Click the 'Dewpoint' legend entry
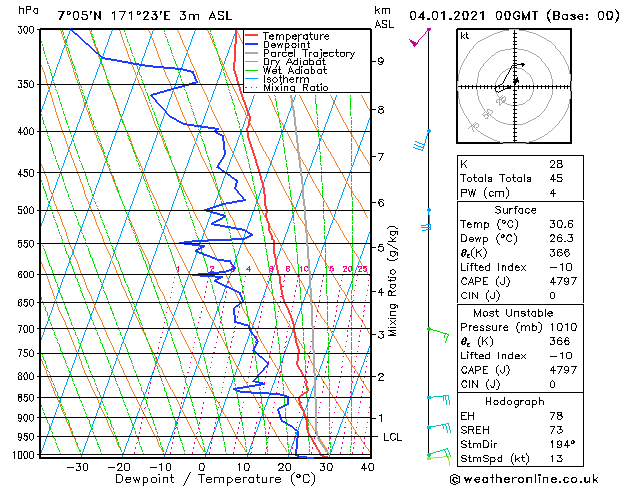The image size is (629, 486). tap(286, 45)
